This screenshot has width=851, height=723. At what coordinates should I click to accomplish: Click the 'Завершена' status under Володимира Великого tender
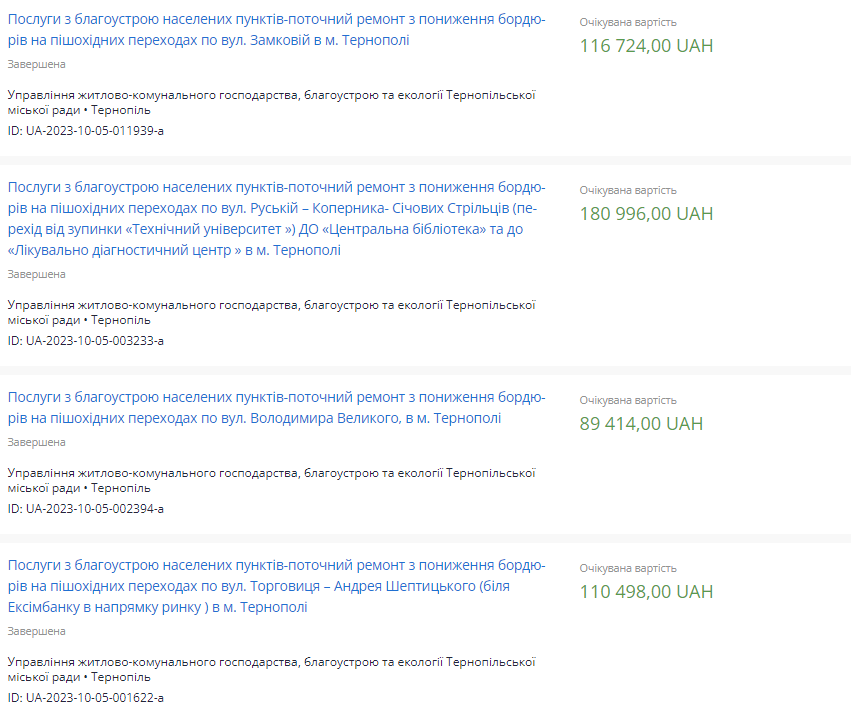tap(36, 442)
